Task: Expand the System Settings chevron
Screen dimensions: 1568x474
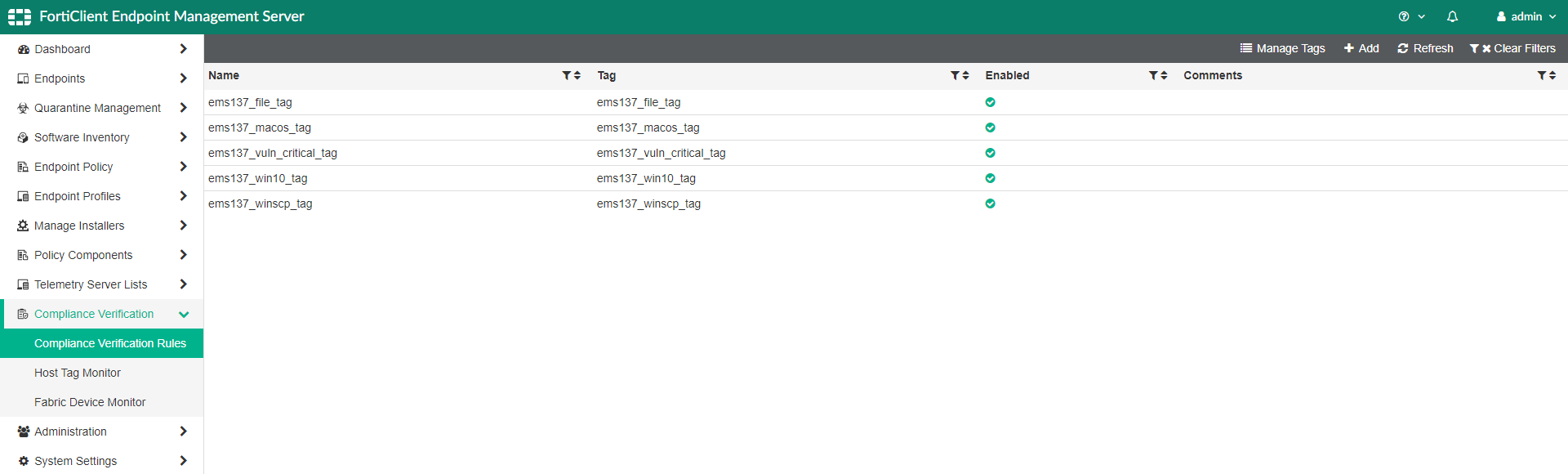Action: coord(183,461)
